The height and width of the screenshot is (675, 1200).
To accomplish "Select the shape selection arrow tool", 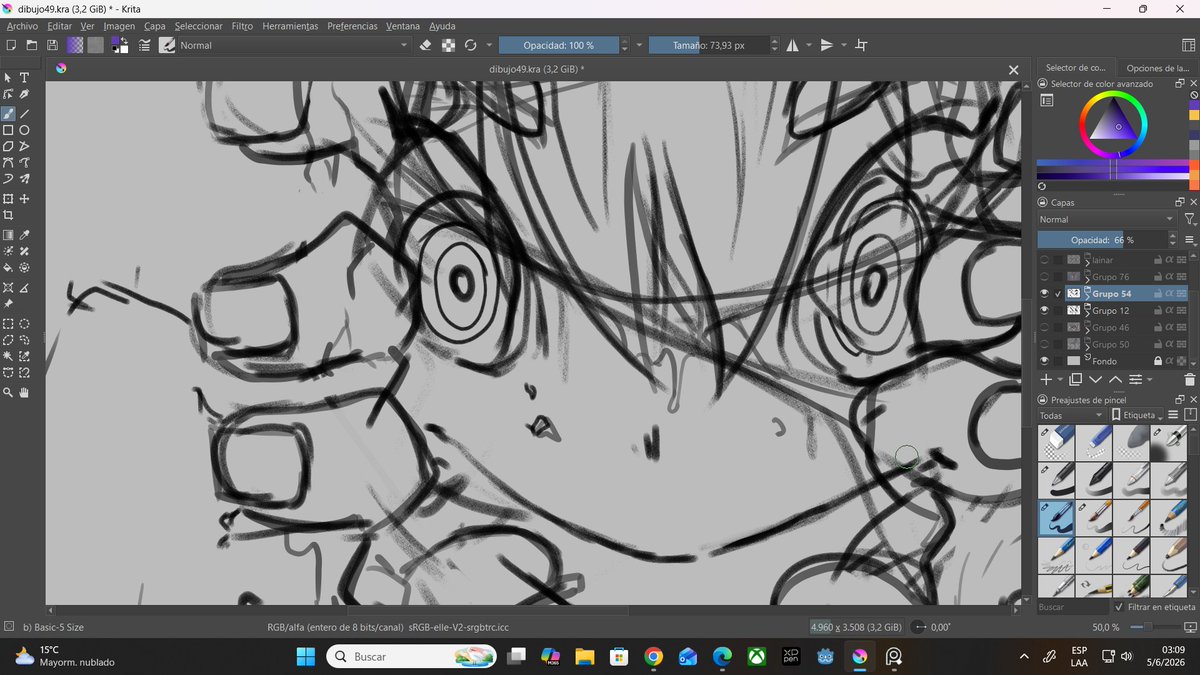I will point(8,77).
